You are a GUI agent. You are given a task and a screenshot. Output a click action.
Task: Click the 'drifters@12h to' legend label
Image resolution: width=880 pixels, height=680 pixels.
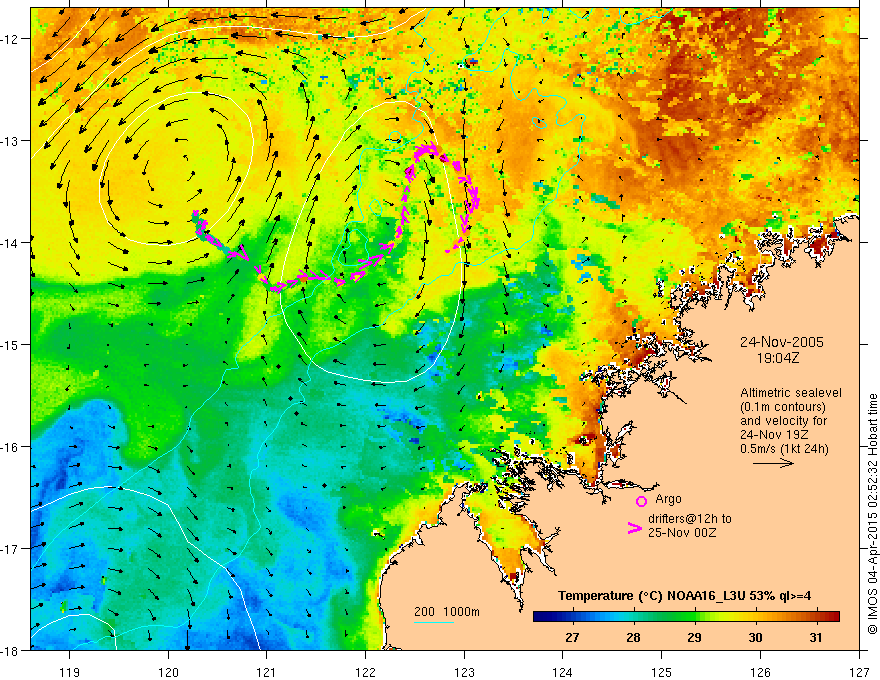[x=690, y=519]
